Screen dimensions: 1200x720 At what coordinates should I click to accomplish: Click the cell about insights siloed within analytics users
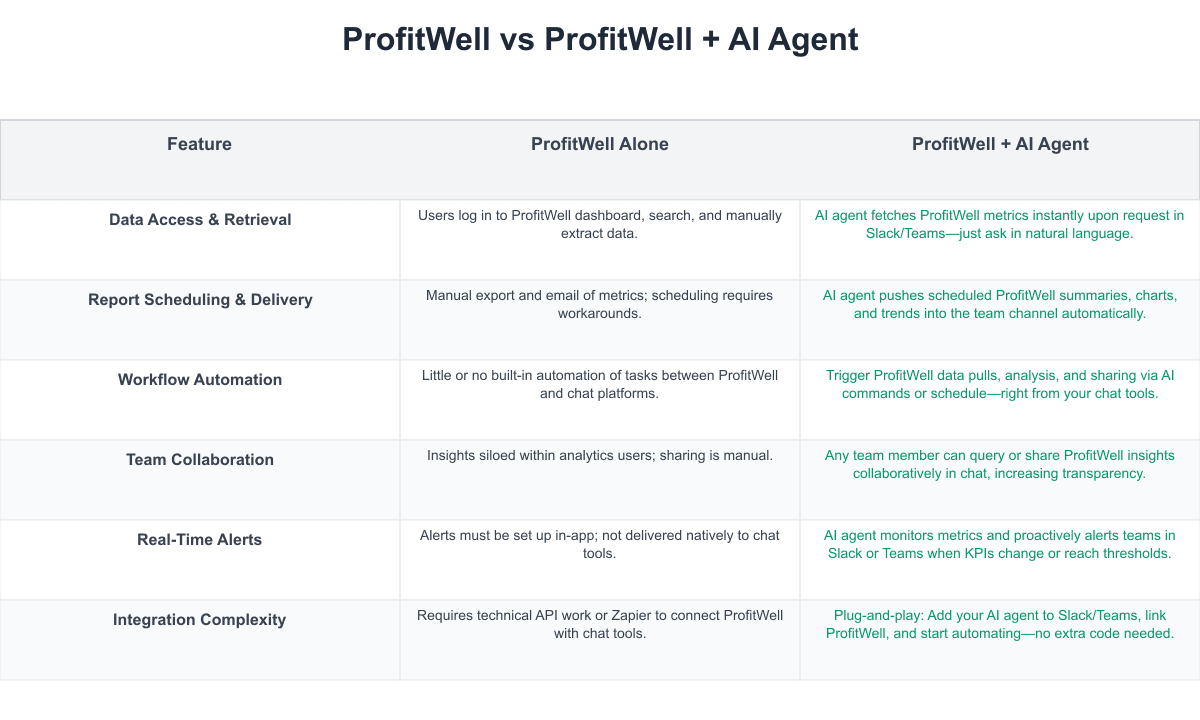point(600,456)
